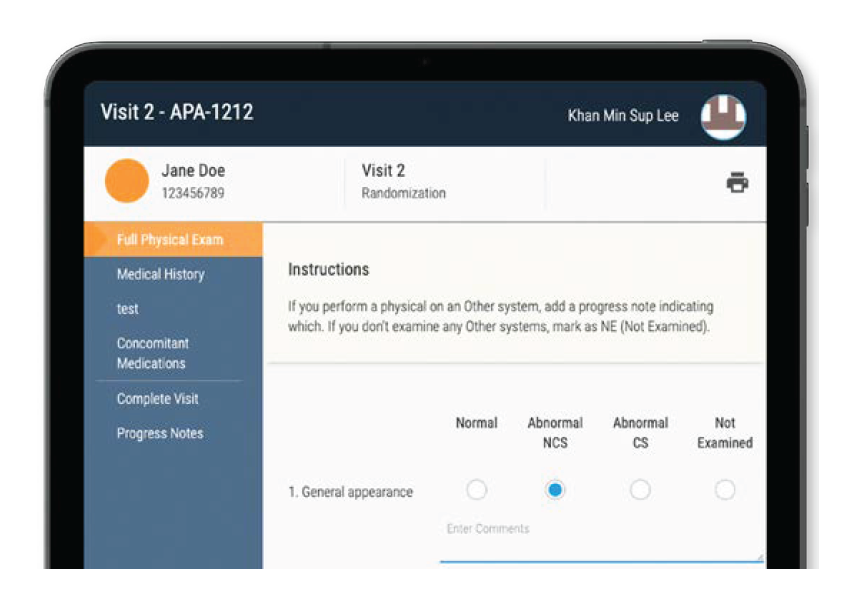Click the printer icon
Image resolution: width=854 pixels, height=598 pixels.
[x=737, y=182]
